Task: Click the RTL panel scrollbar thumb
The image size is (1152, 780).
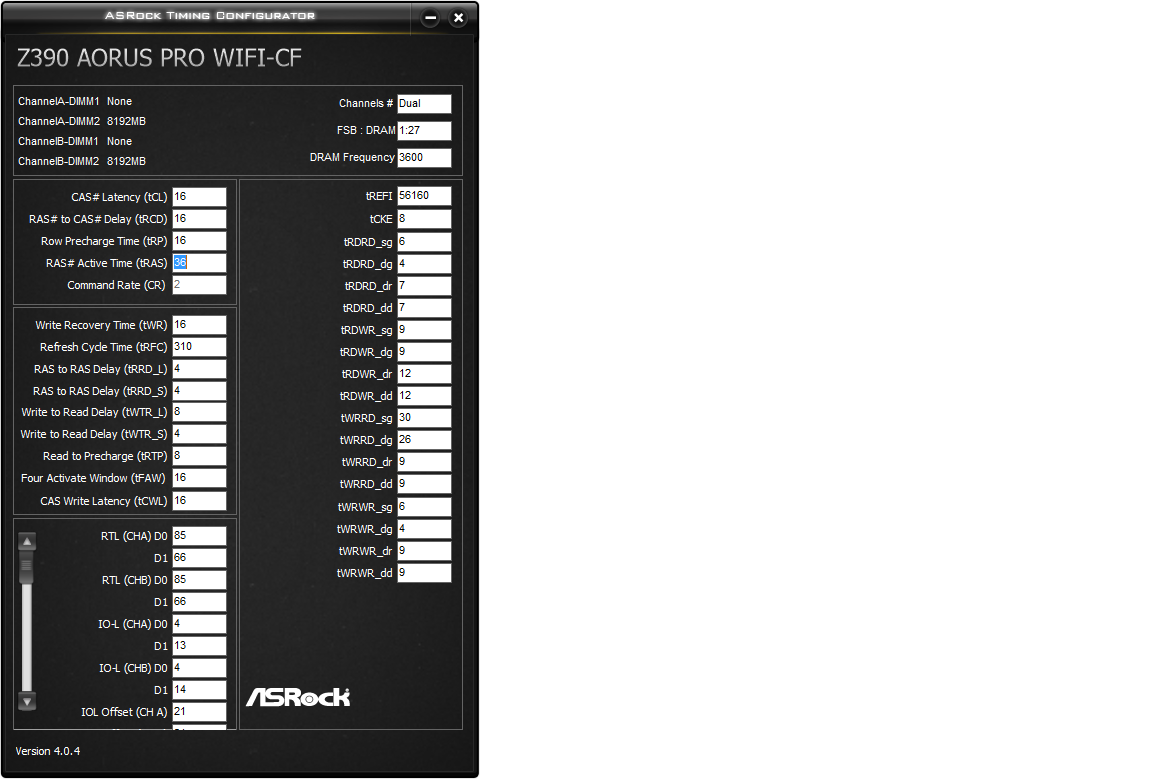Action: click(x=27, y=568)
